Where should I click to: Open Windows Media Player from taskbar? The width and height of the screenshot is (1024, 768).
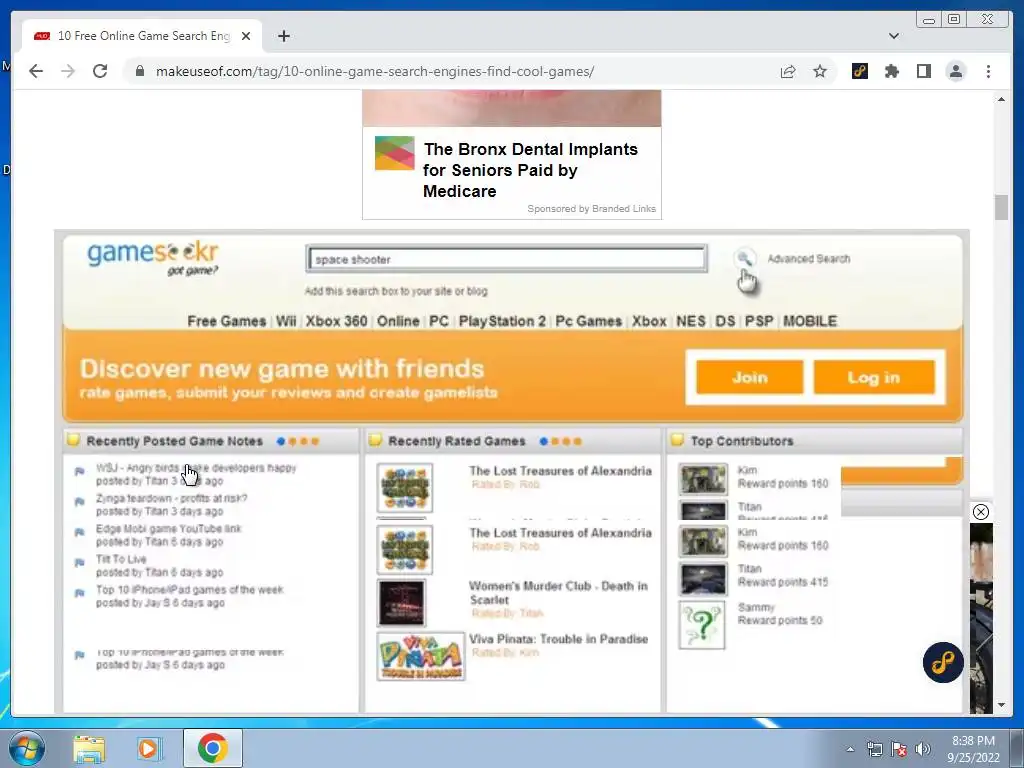[148, 748]
